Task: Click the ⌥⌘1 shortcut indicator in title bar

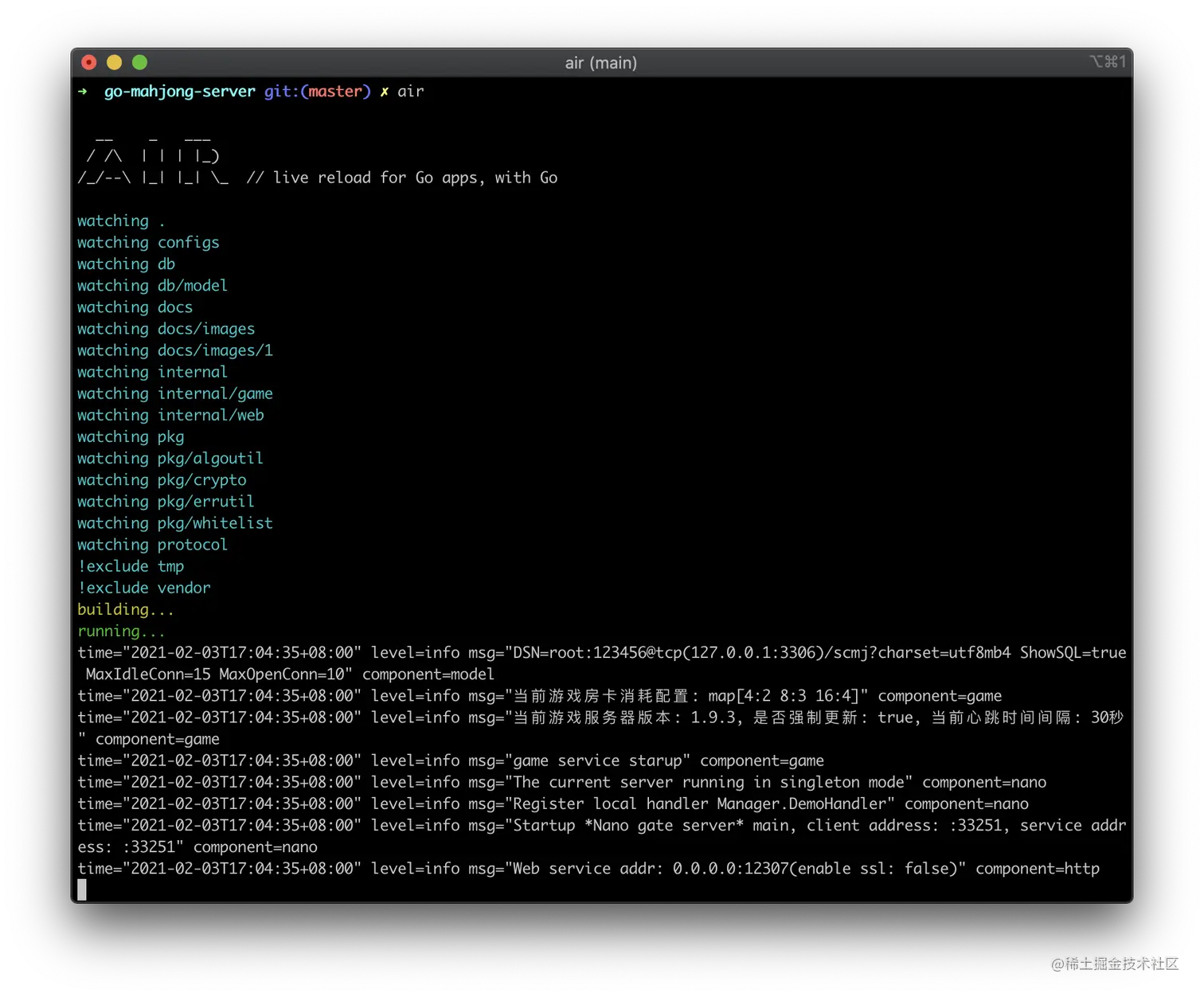Action: click(x=1108, y=61)
